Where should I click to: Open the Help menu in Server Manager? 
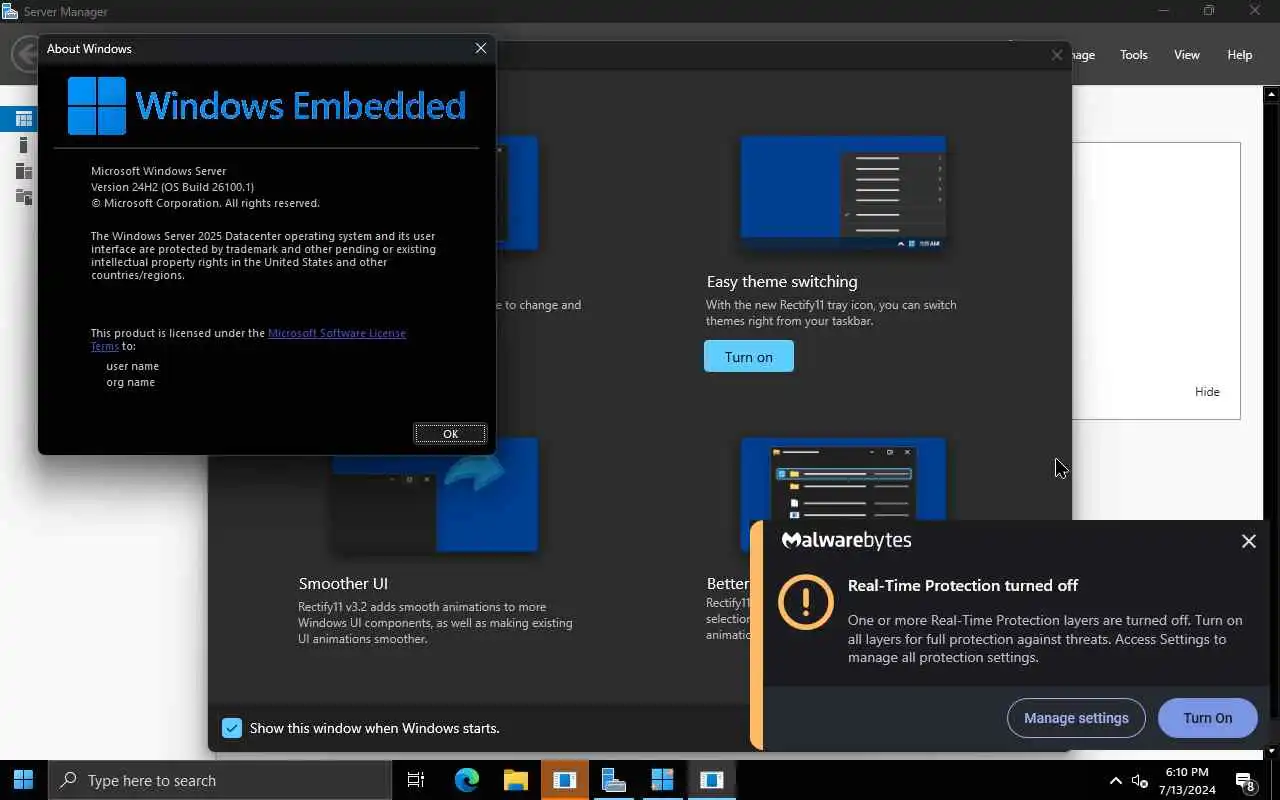pos(1240,55)
